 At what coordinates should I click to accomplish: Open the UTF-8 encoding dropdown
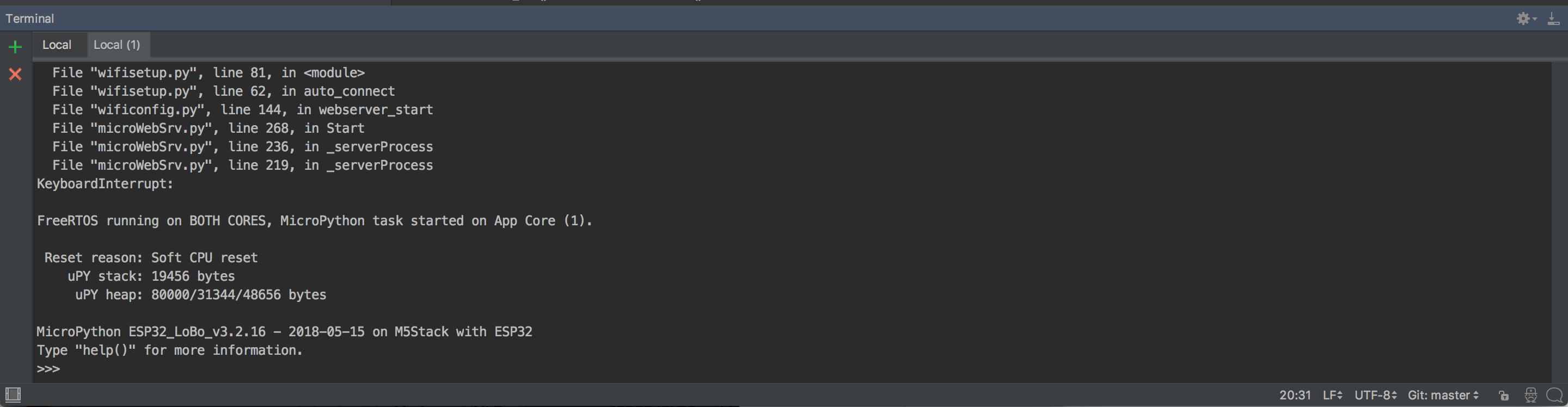pyautogui.click(x=1373, y=395)
